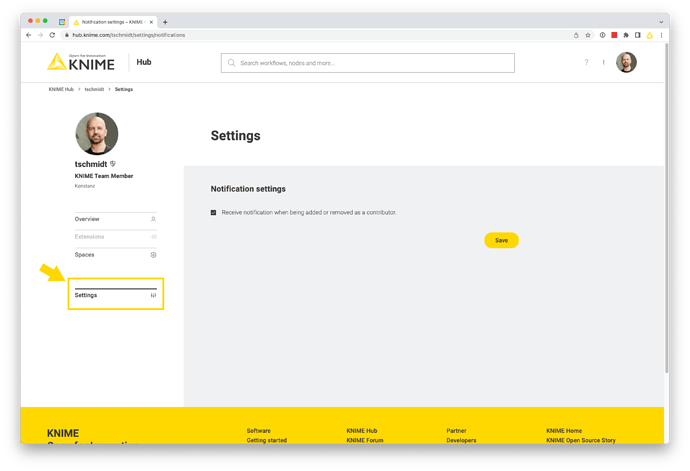Open Overview in the sidebar

(x=116, y=219)
